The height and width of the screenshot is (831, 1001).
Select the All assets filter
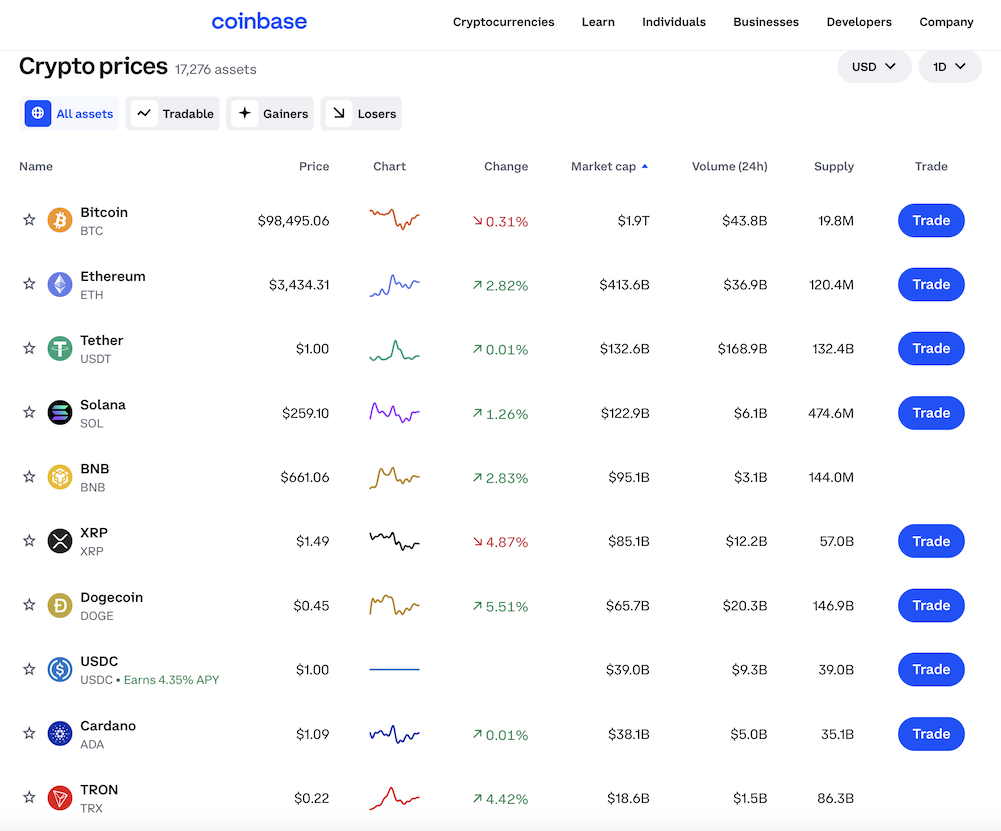[69, 114]
